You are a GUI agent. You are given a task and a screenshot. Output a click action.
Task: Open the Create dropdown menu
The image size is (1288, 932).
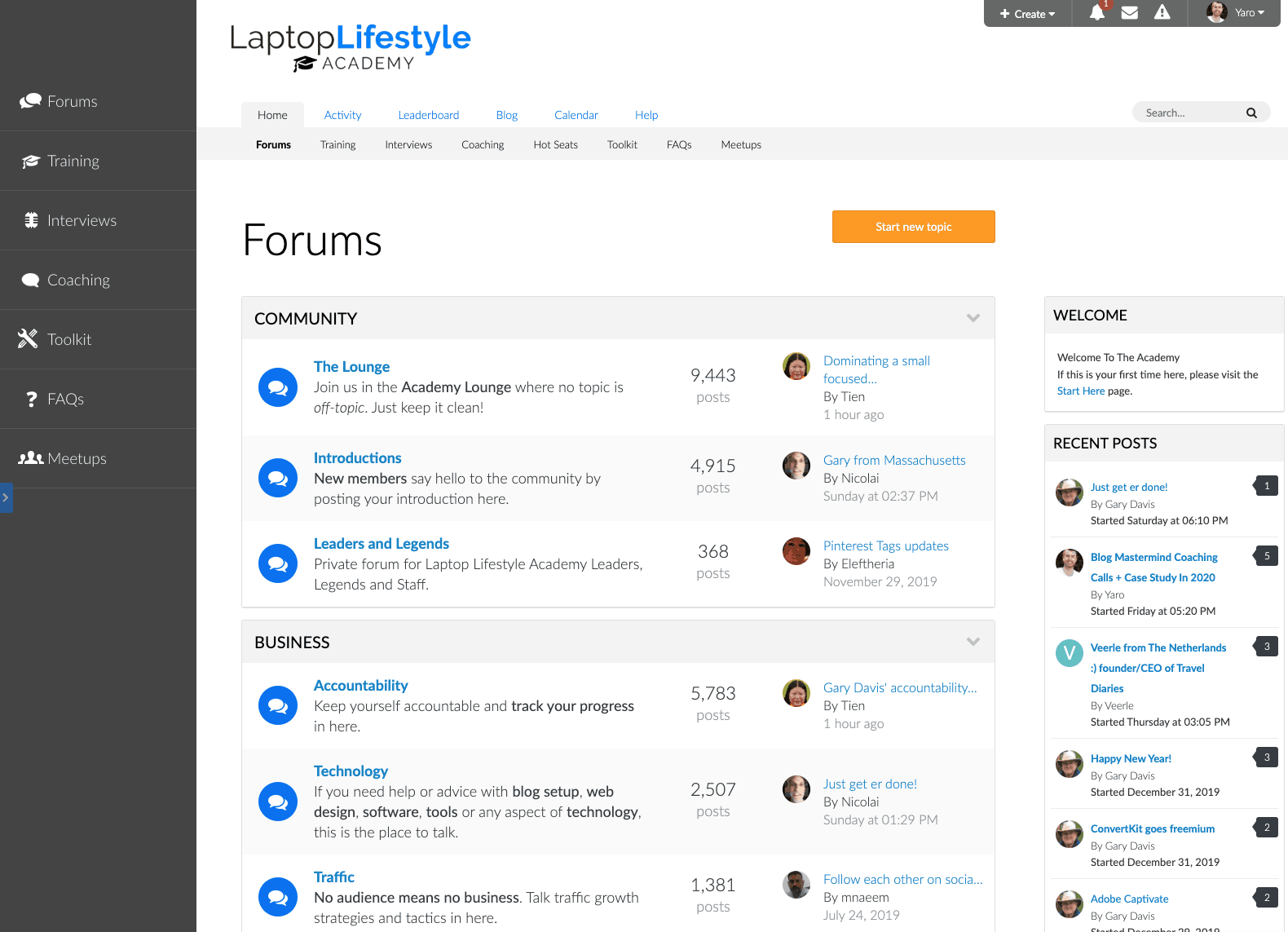1028,14
